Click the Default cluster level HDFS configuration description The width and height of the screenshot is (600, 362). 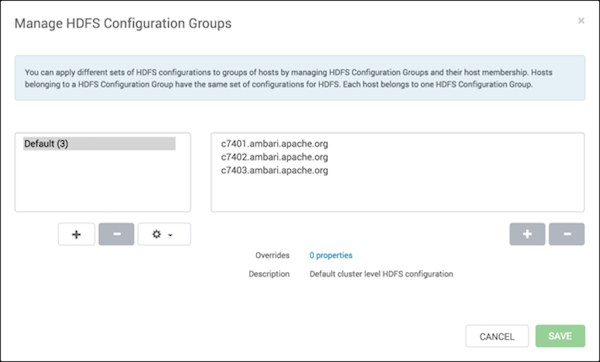click(x=381, y=274)
